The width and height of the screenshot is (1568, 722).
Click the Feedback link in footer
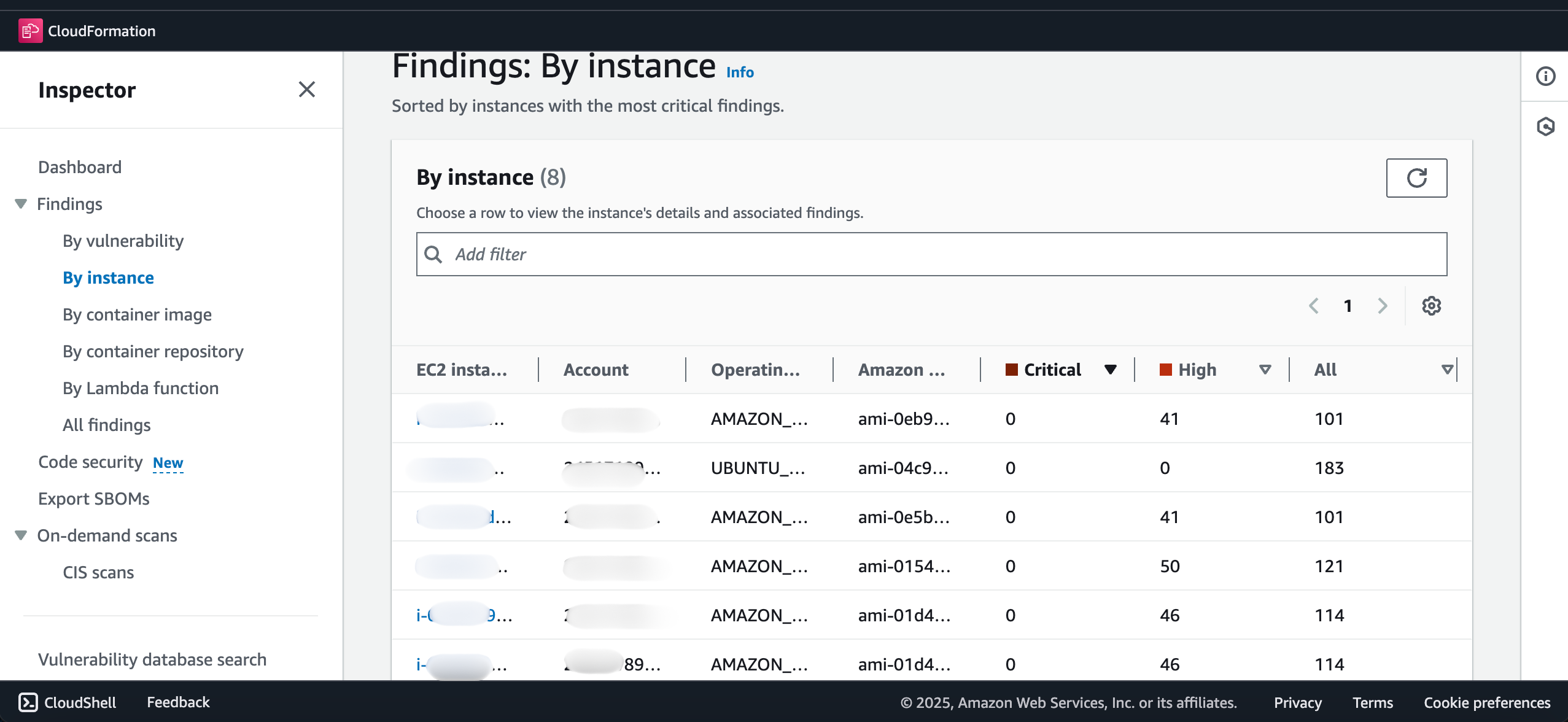point(178,702)
